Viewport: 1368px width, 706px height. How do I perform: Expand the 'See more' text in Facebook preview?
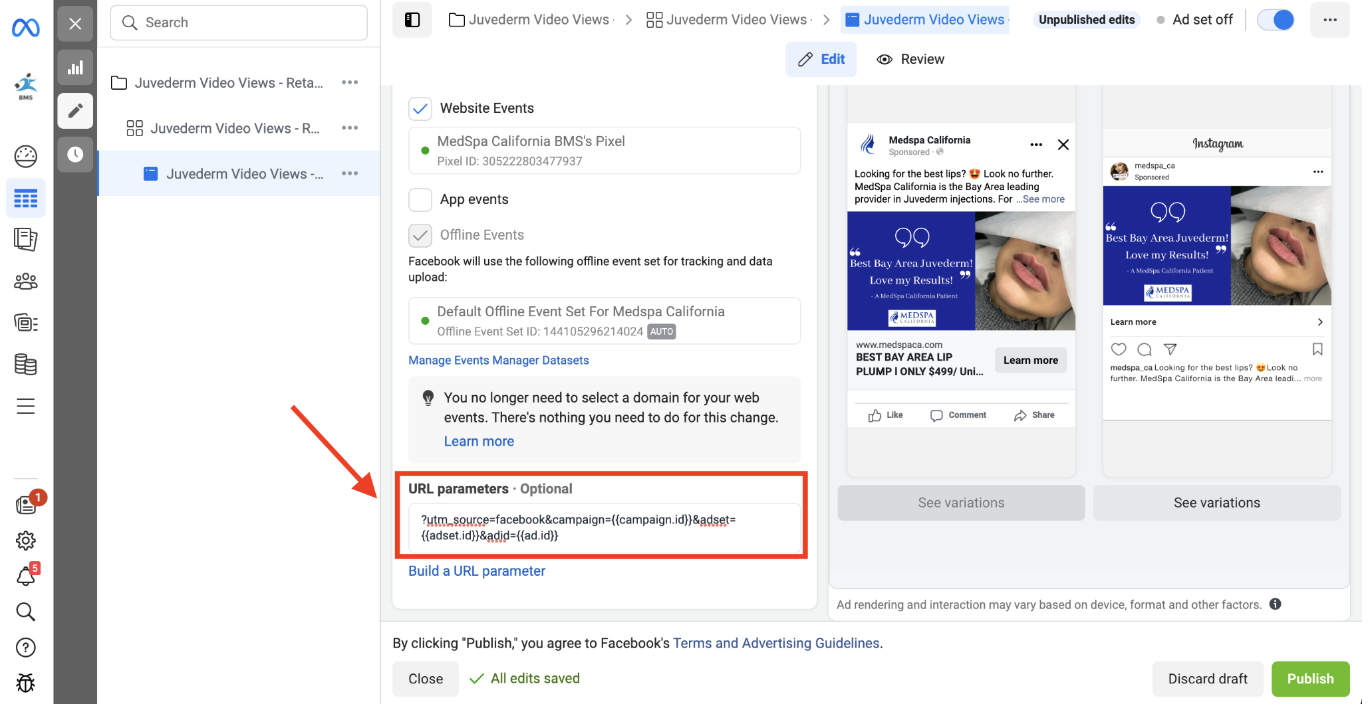pos(1041,199)
